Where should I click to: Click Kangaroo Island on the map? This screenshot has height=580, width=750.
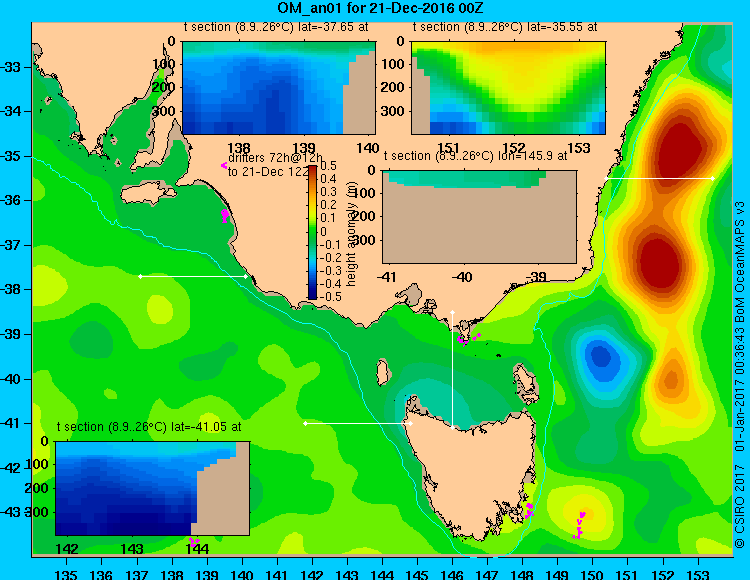point(149,195)
